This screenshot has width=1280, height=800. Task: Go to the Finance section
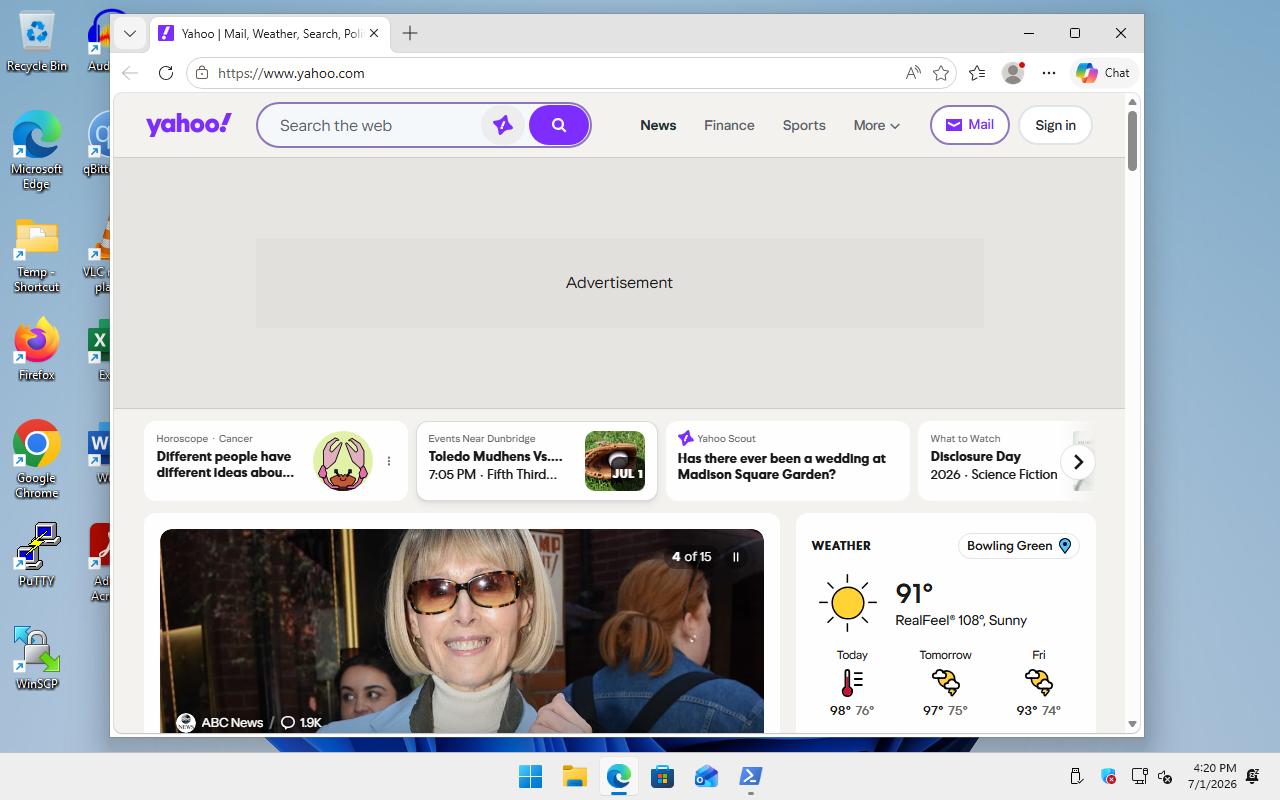(729, 125)
